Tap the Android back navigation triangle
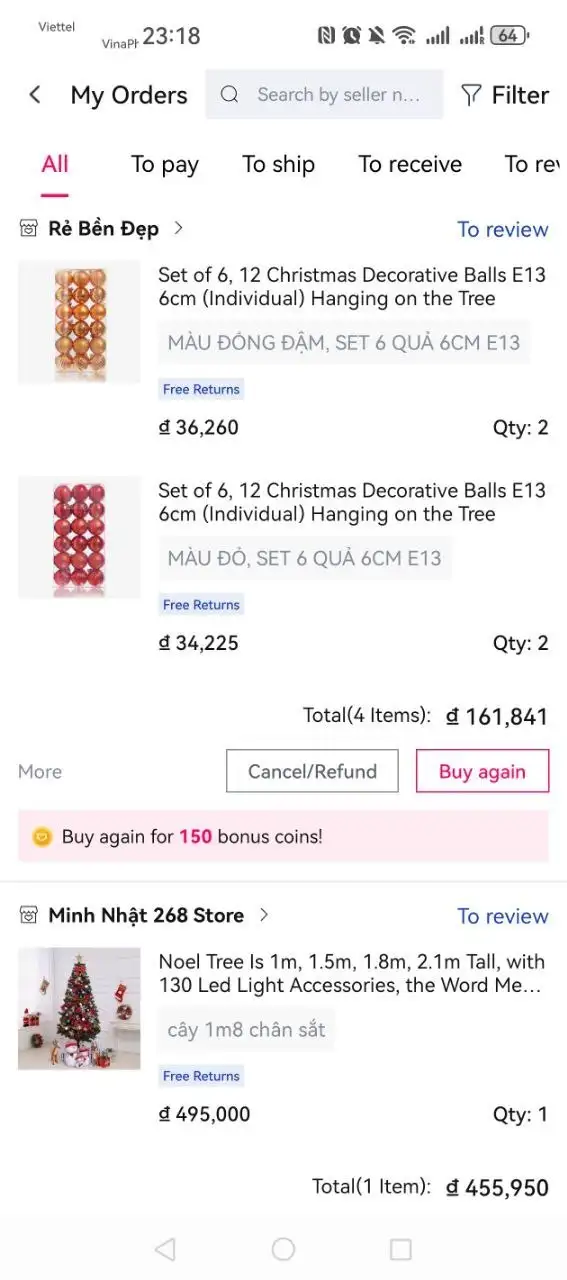The height and width of the screenshot is (1280, 567). point(165,1249)
